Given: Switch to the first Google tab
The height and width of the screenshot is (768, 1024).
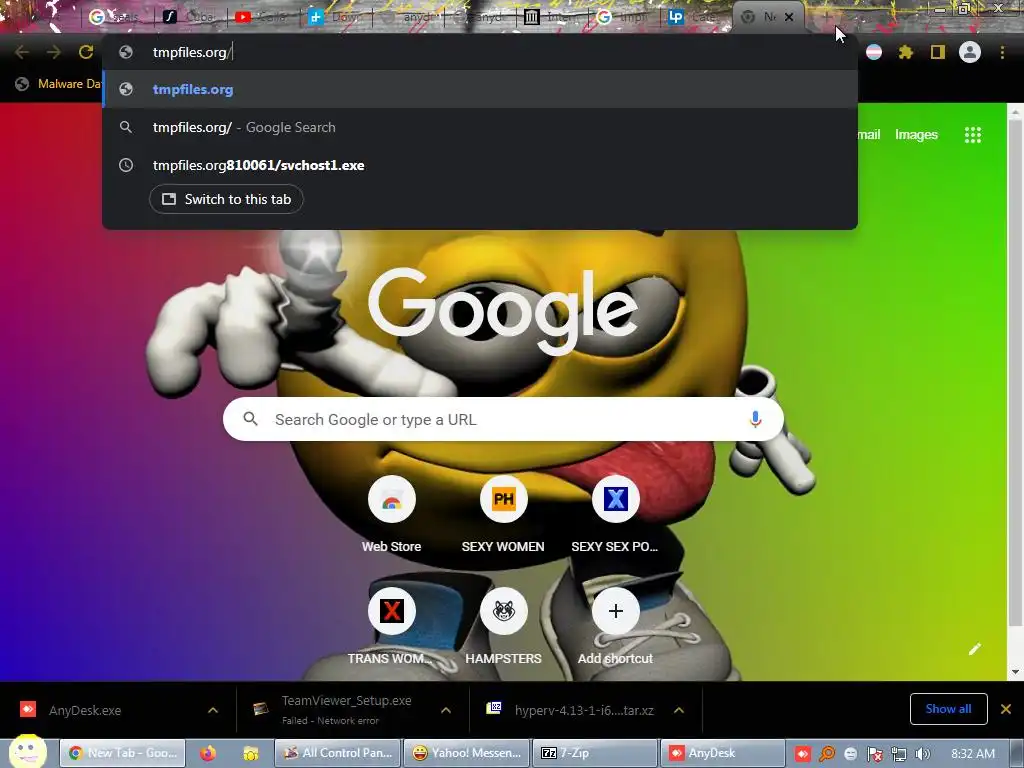Looking at the screenshot, I should tap(116, 17).
